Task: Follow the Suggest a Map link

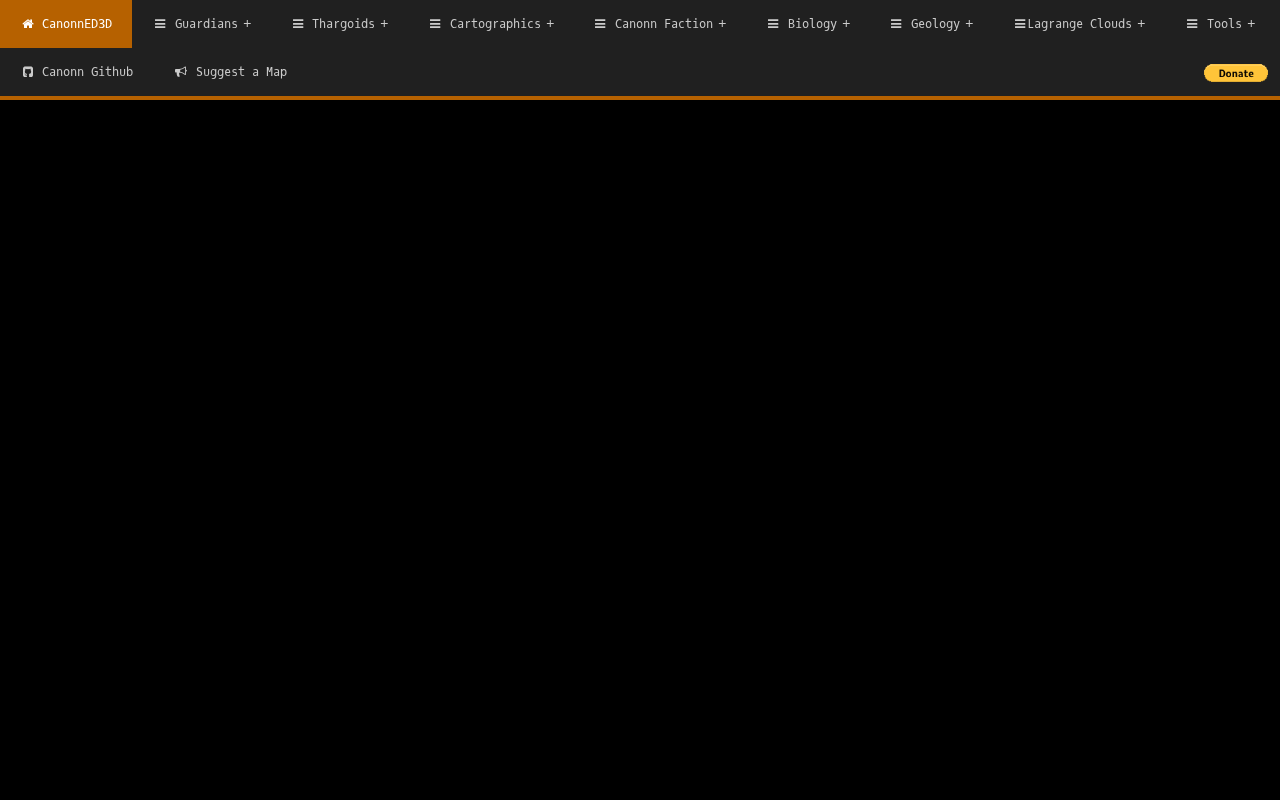Action: point(230,72)
